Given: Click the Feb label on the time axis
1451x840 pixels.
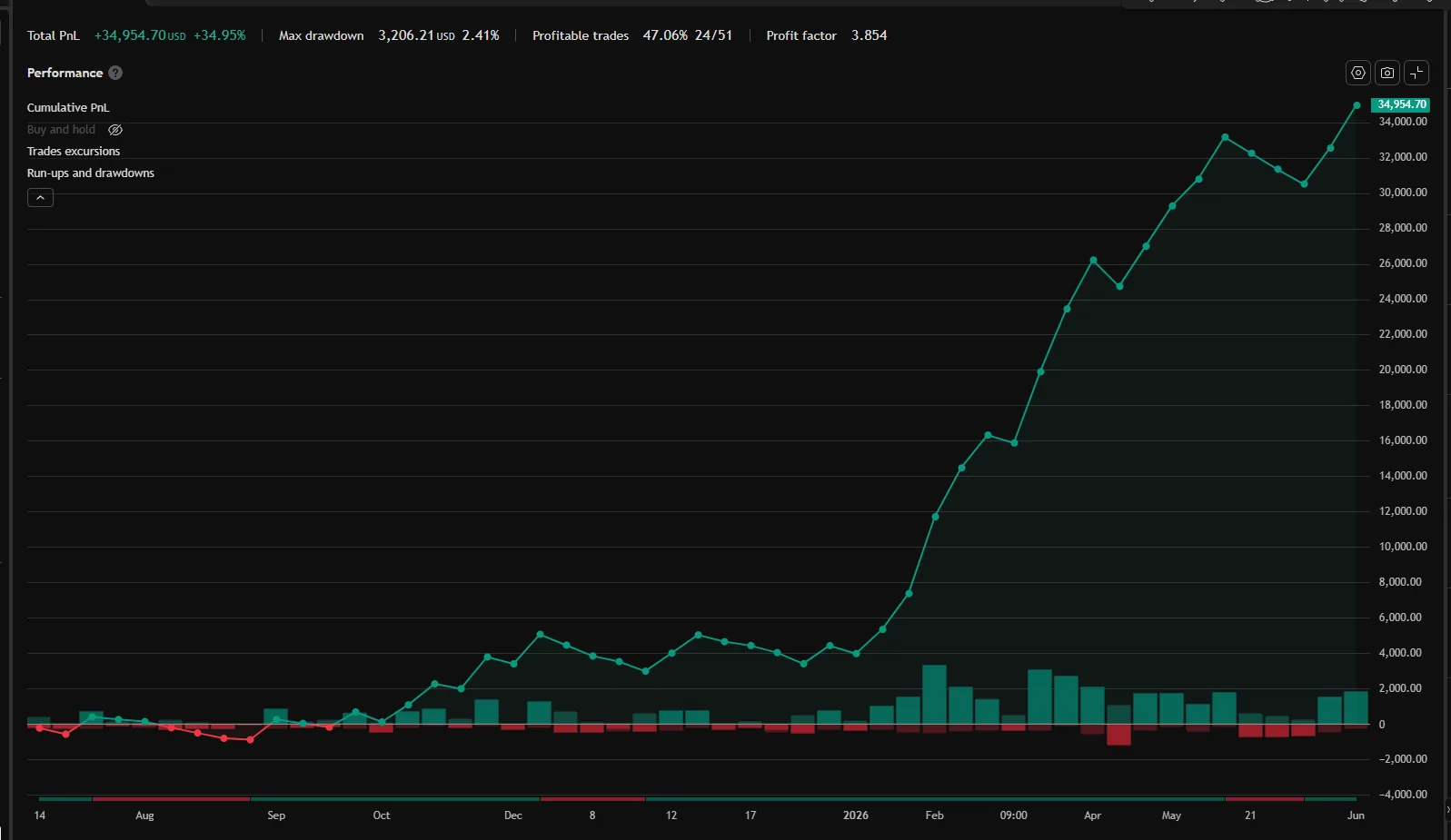Looking at the screenshot, I should [x=934, y=815].
